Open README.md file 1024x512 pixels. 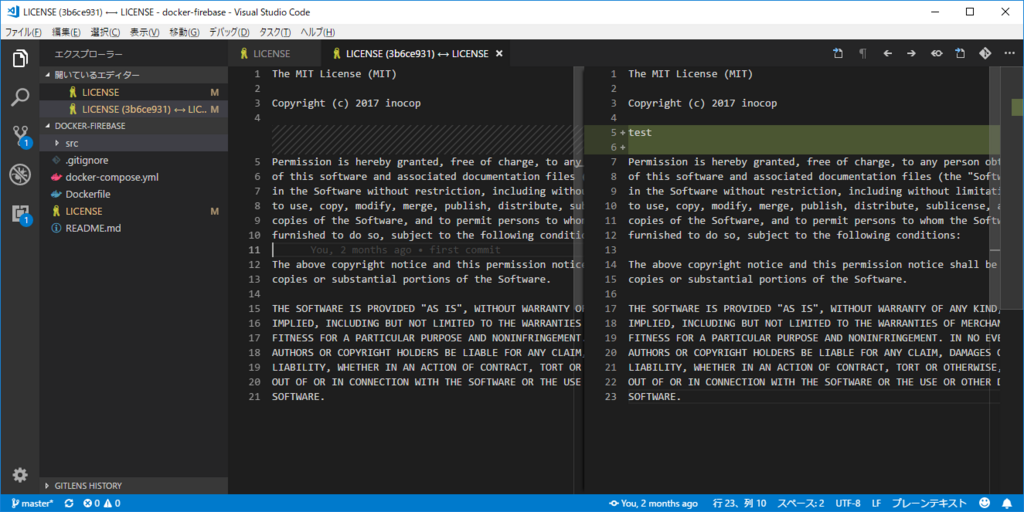coord(134,228)
